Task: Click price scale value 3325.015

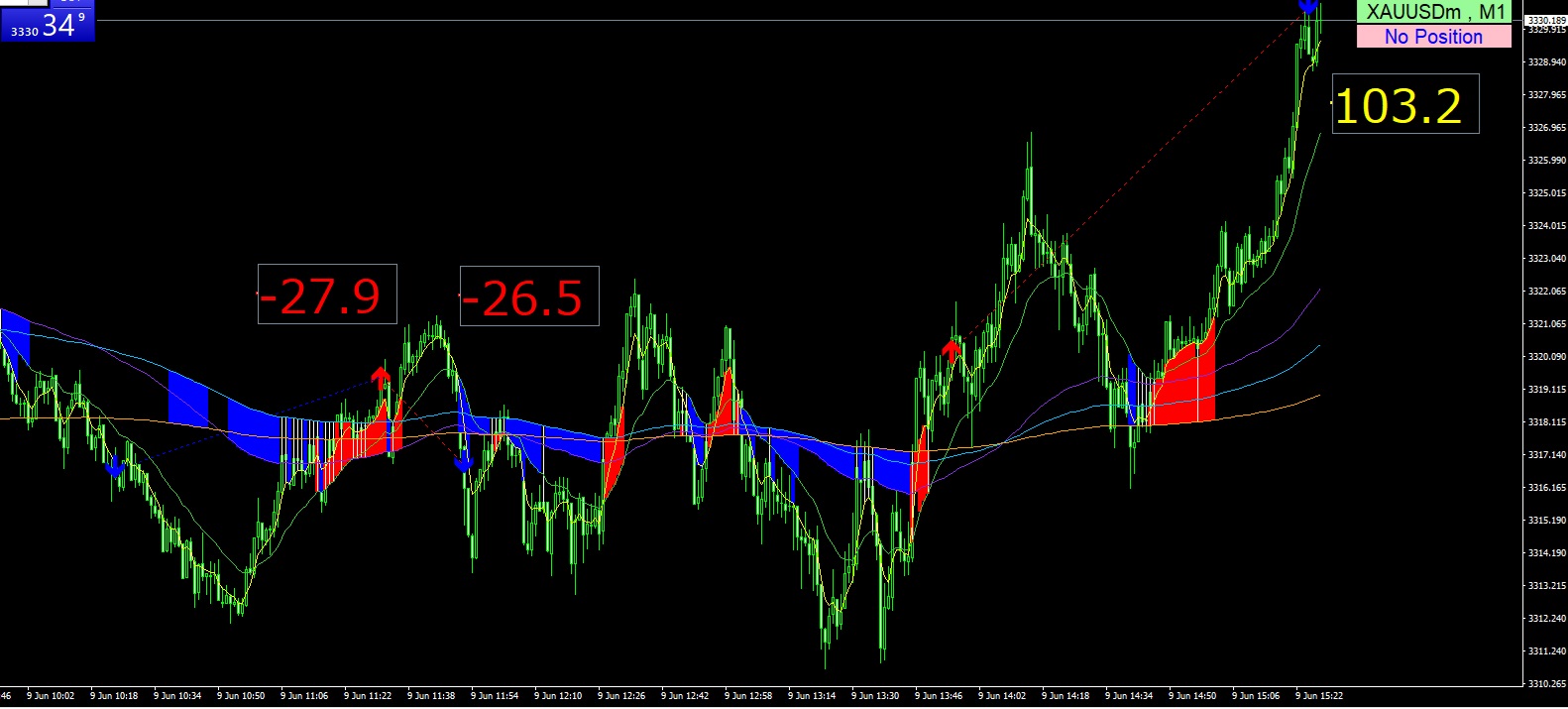Action: [x=1547, y=193]
